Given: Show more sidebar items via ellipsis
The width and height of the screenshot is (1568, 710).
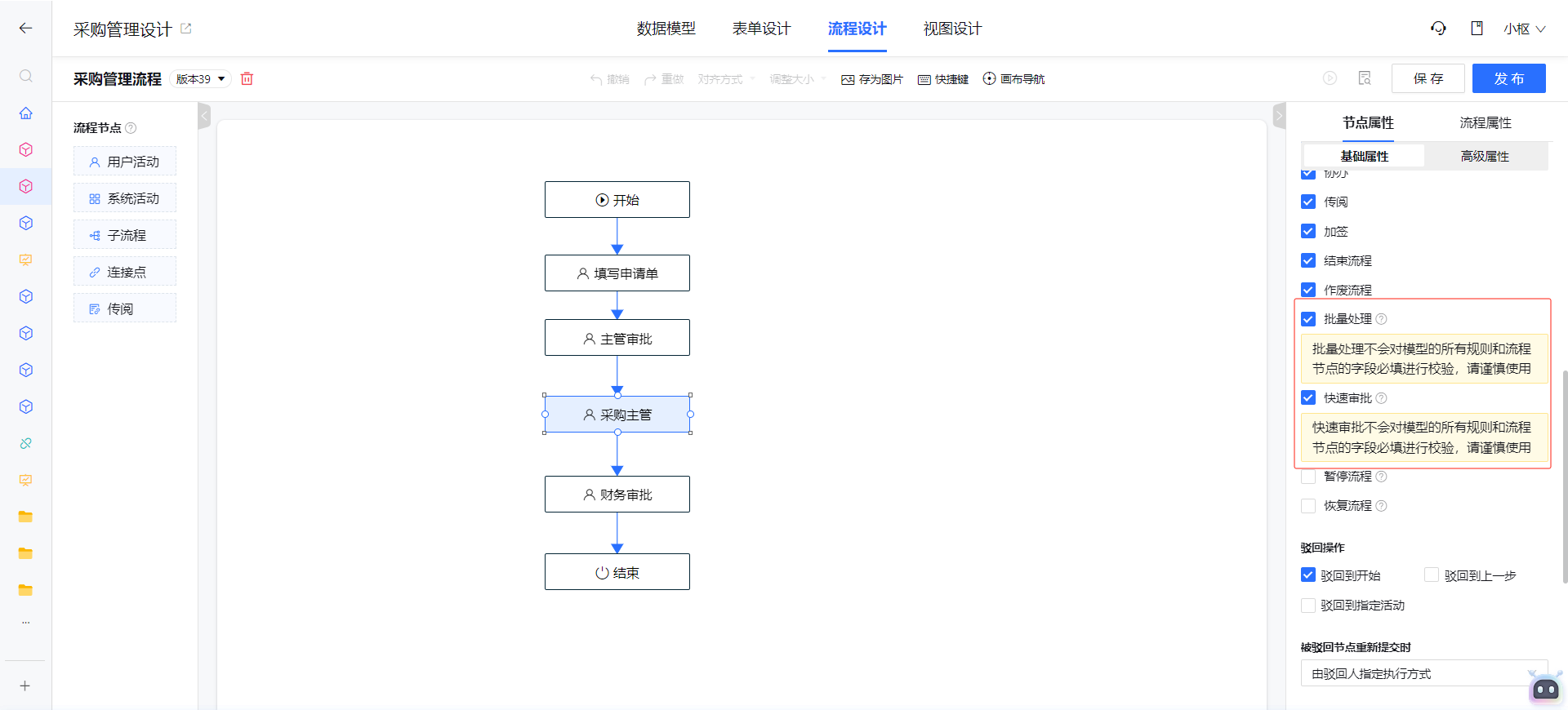Looking at the screenshot, I should (25, 622).
